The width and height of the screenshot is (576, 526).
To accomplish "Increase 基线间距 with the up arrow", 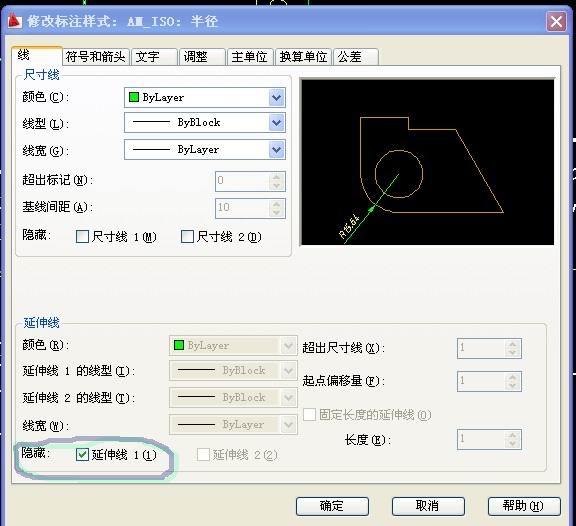I will pyautogui.click(x=277, y=203).
